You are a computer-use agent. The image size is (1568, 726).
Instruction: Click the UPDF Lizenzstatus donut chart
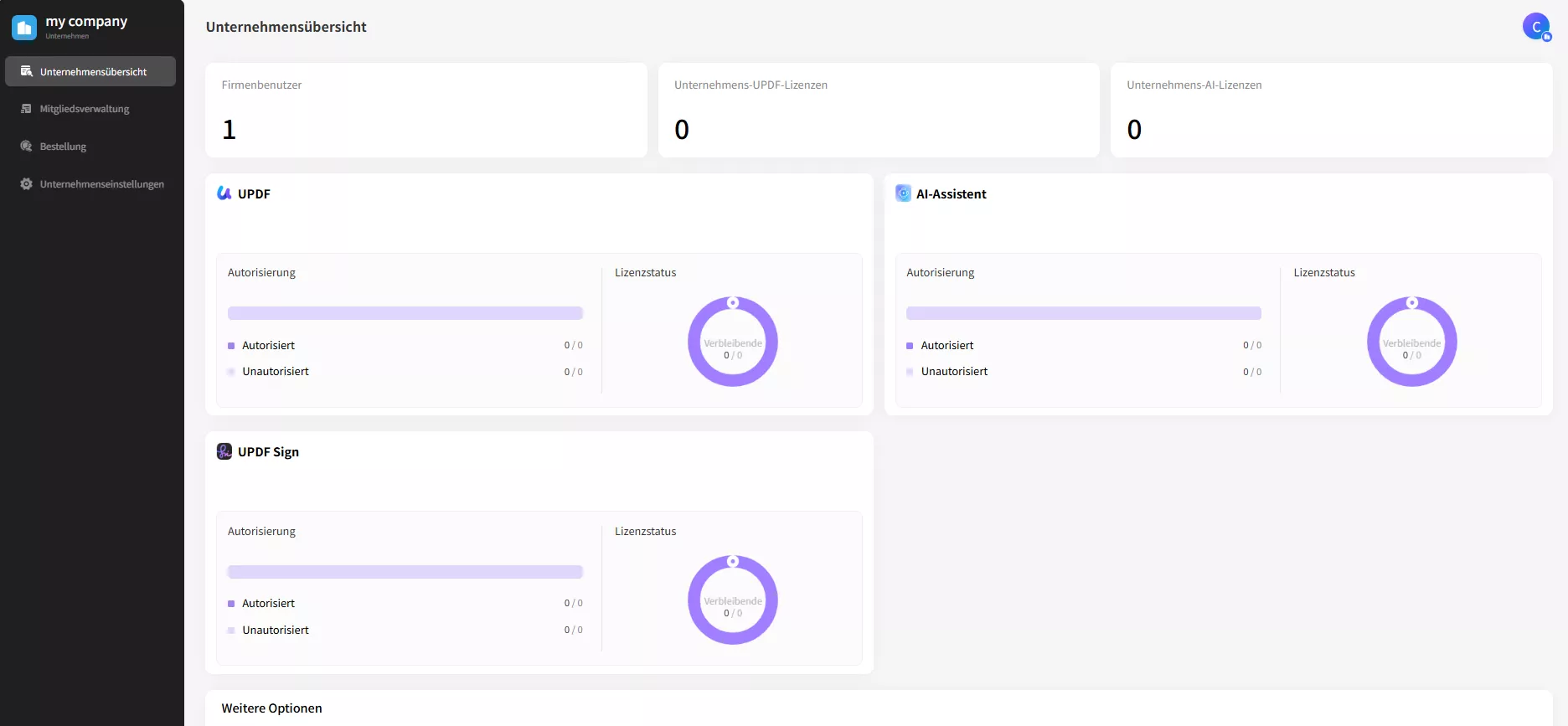[733, 342]
